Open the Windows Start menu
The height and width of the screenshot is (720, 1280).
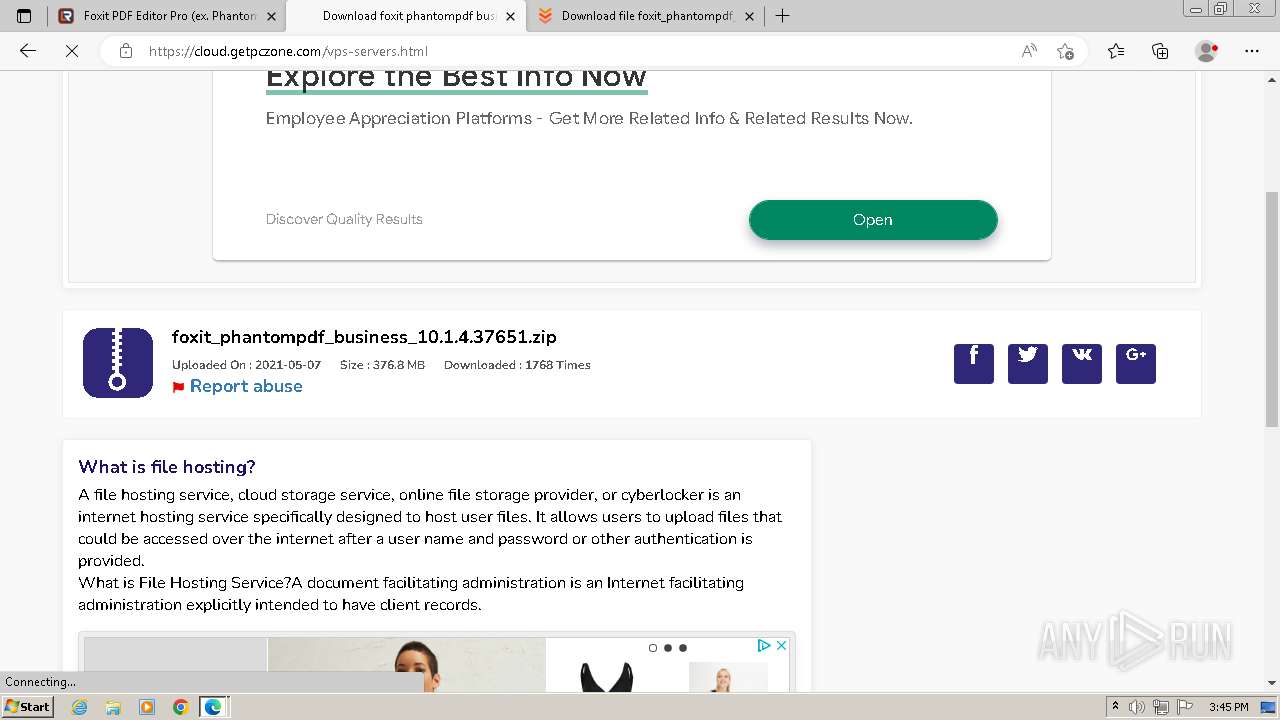[28, 707]
